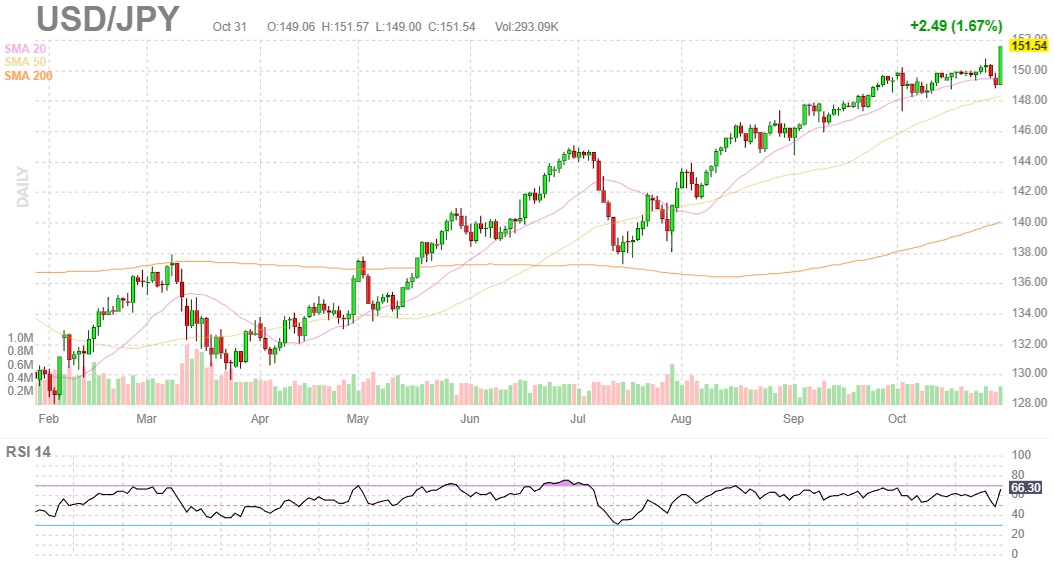Select the Oct month axis label
The height and width of the screenshot is (564, 1054).
[x=897, y=419]
